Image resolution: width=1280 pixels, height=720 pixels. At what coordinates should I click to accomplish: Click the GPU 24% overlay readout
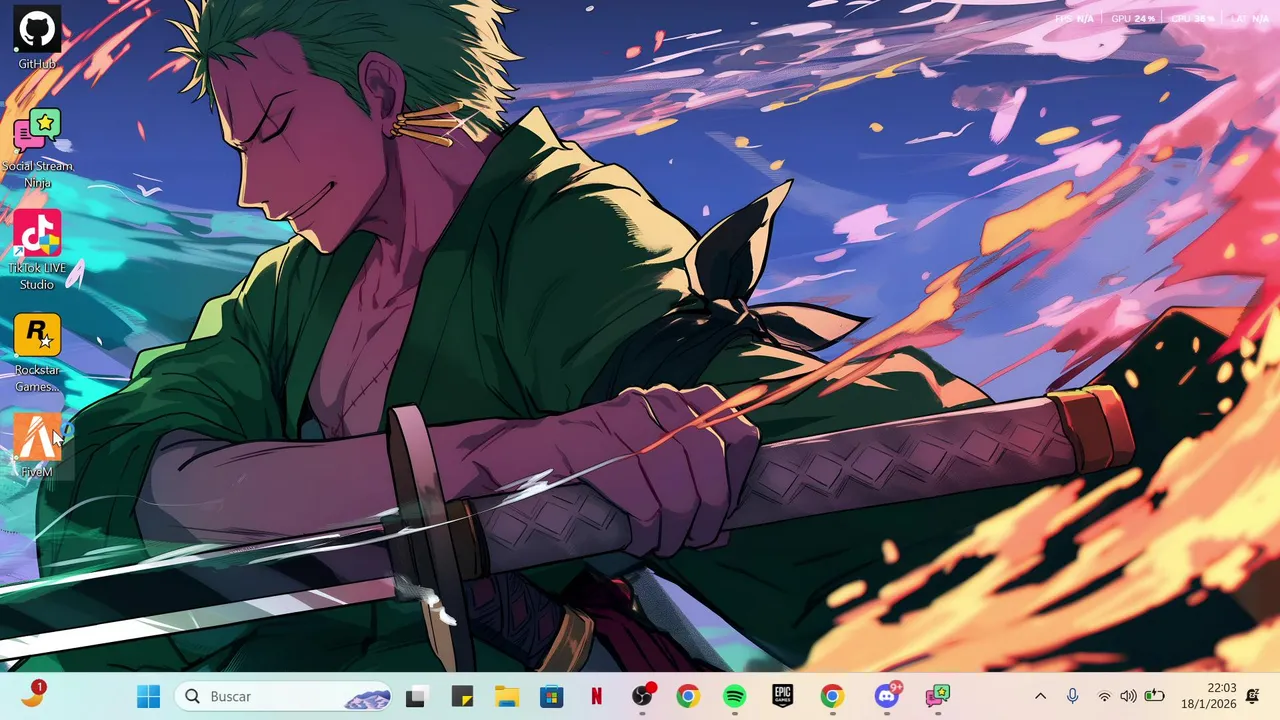1133,19
